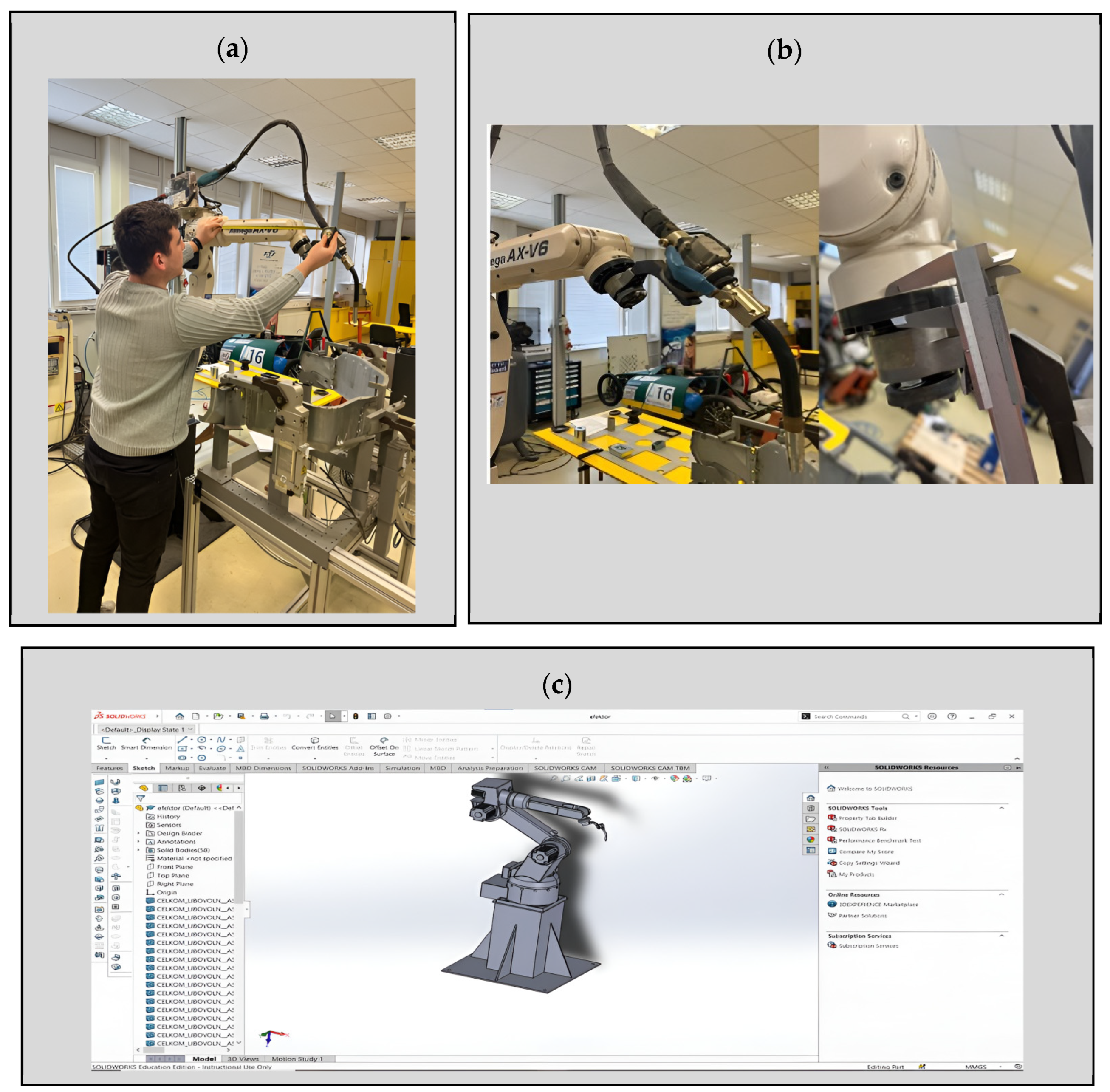Click the filter funnel icon in the tree
Viewport: 1110px width, 1092px height.
(141, 798)
